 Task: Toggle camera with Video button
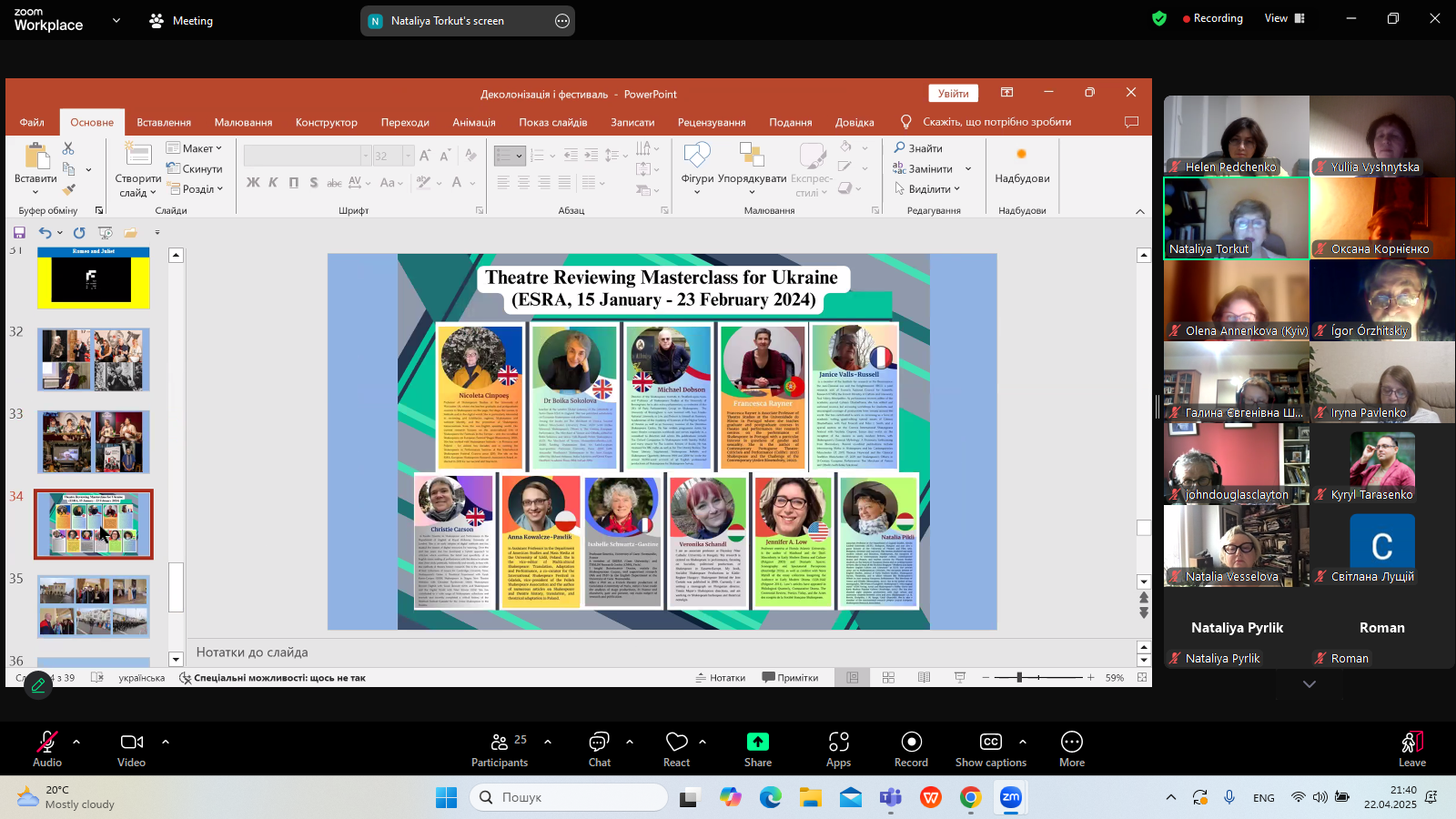(x=132, y=749)
